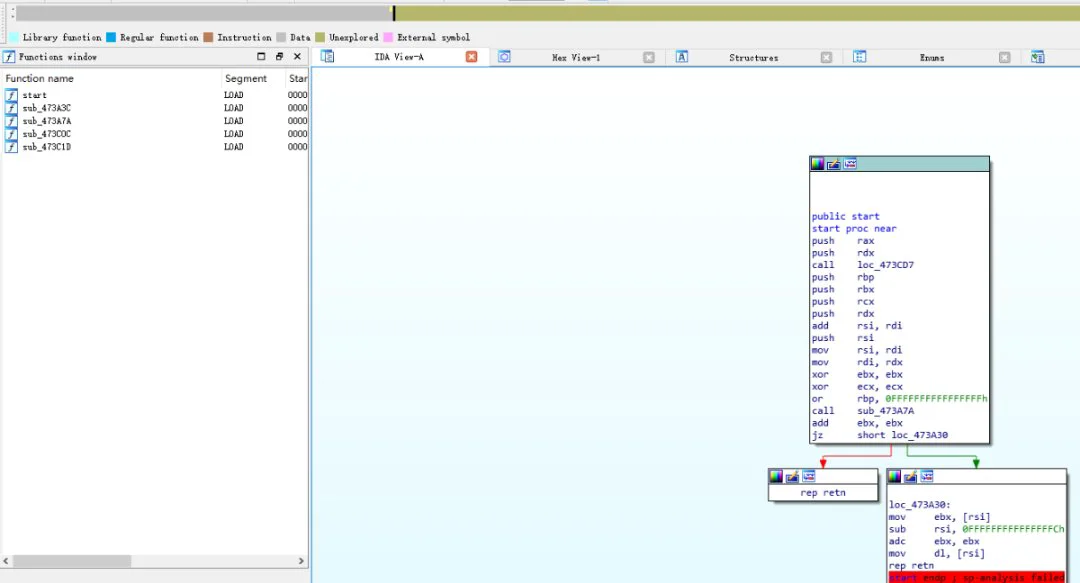1080x583 pixels.
Task: Click the IDA View-A tab icon
Action: (x=328, y=57)
